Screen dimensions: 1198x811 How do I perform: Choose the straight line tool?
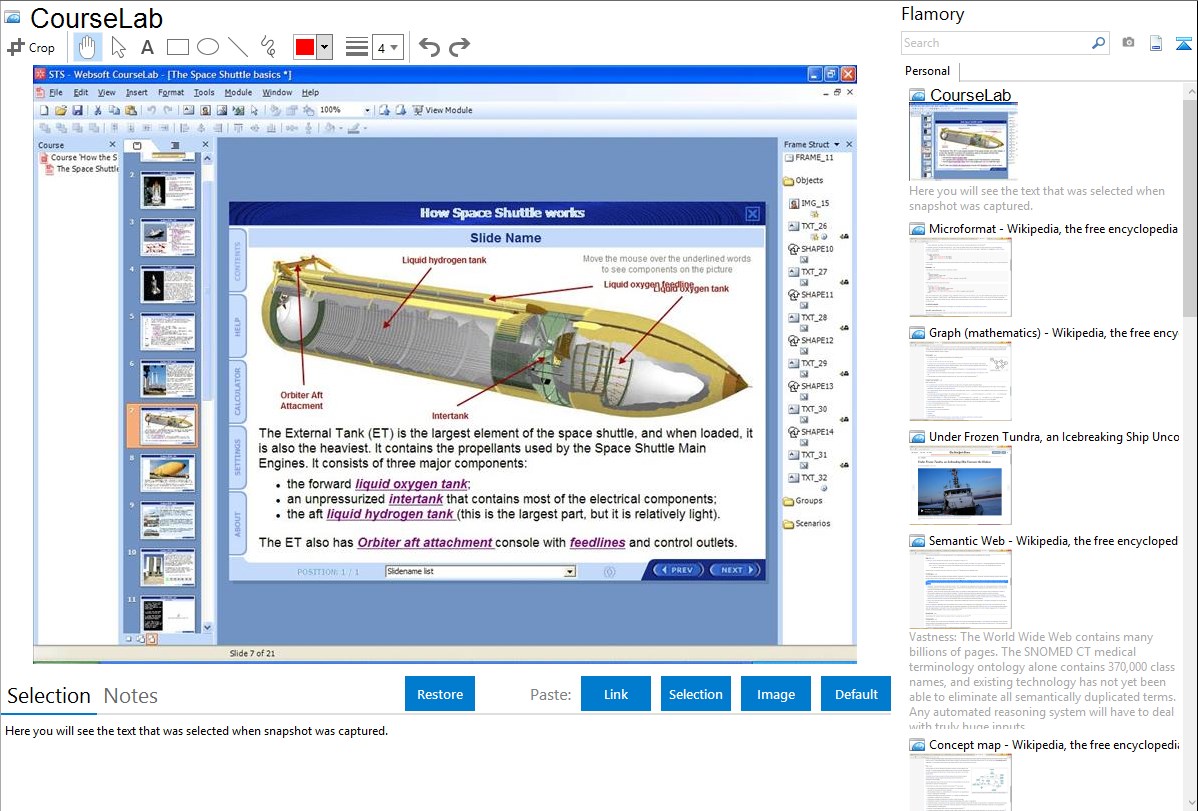pos(238,47)
